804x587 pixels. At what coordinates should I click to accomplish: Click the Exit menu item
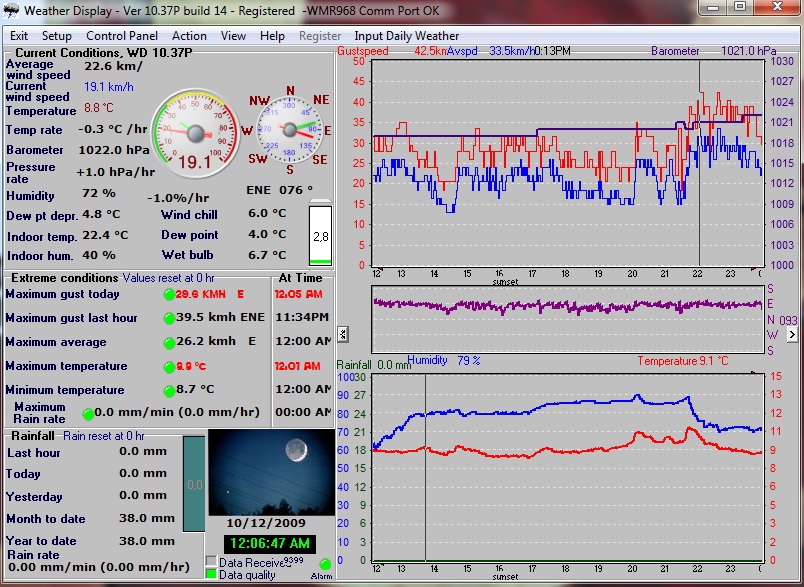pos(19,36)
